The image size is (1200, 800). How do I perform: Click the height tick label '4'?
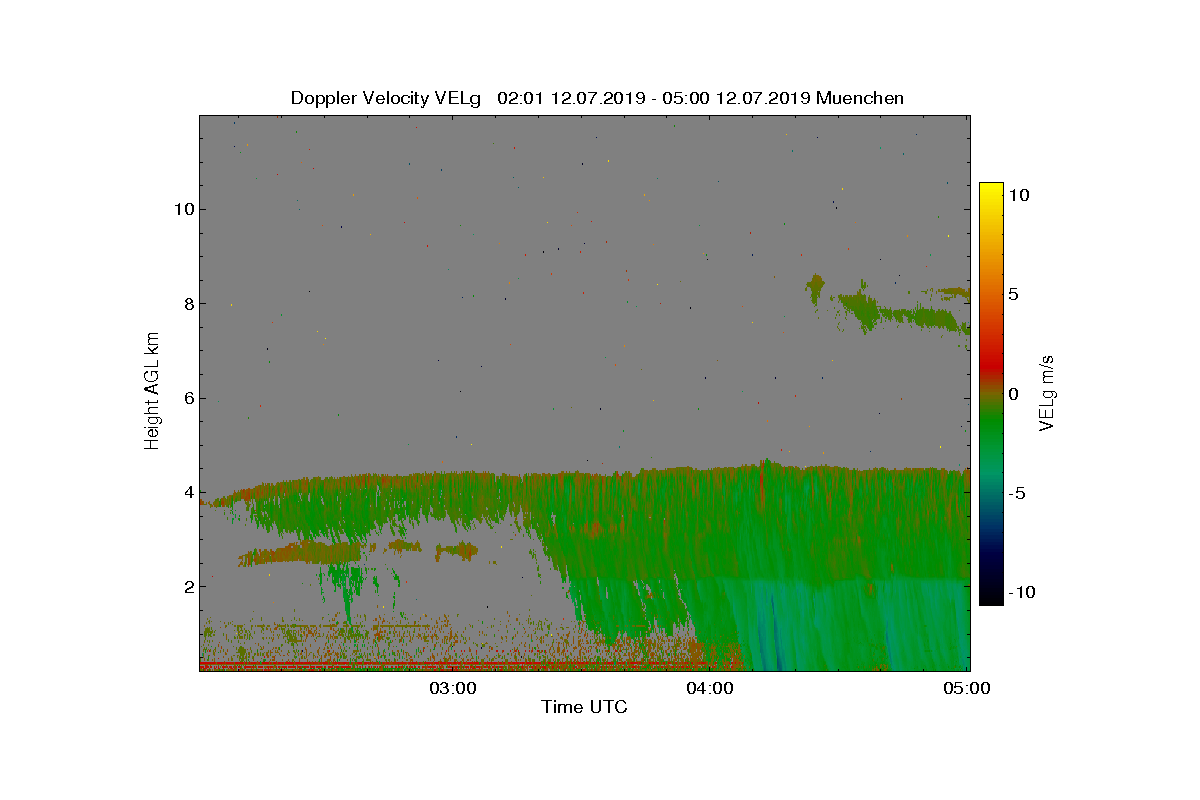(x=188, y=492)
